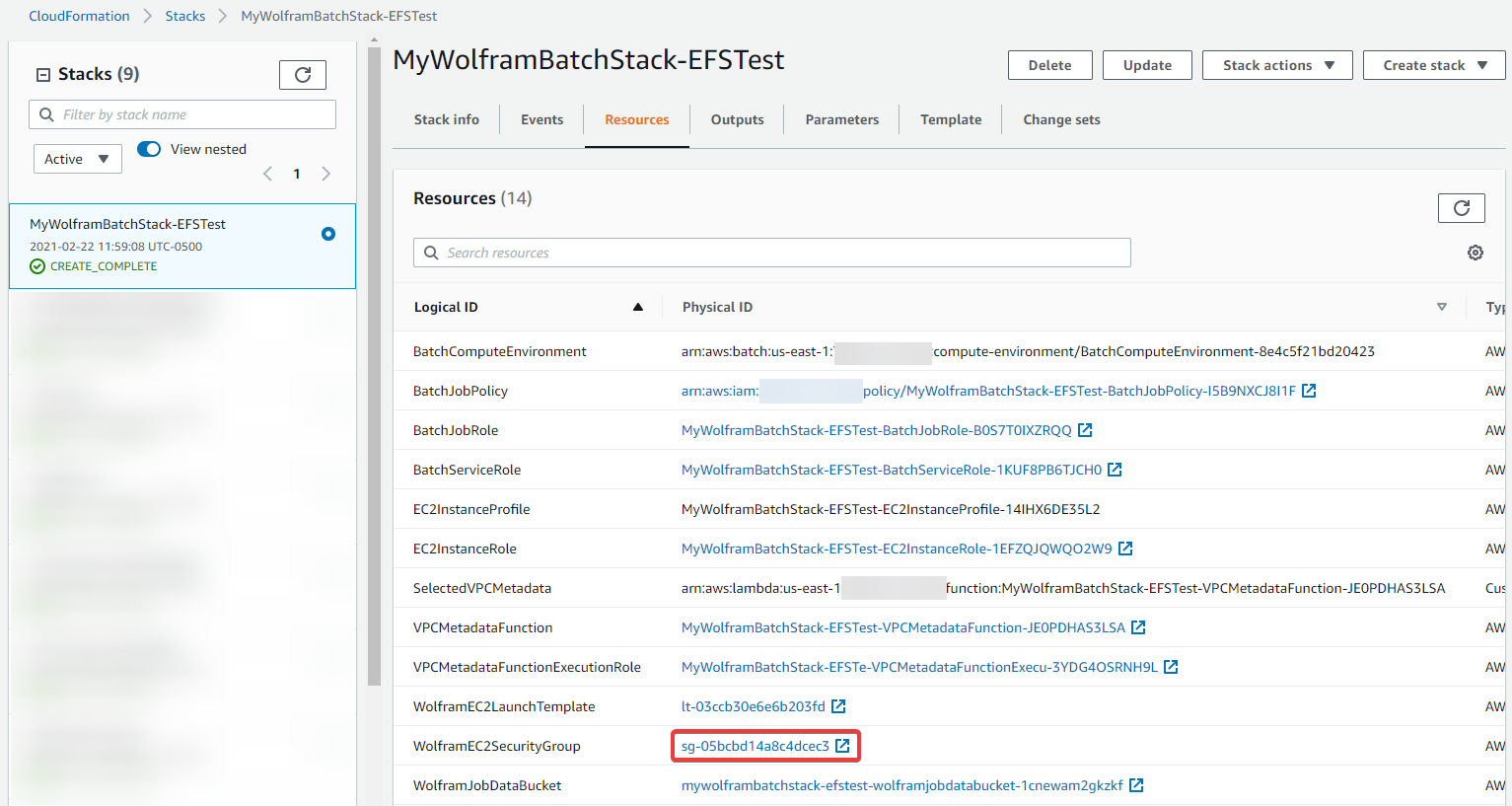Refresh the Resources table

tap(1462, 208)
